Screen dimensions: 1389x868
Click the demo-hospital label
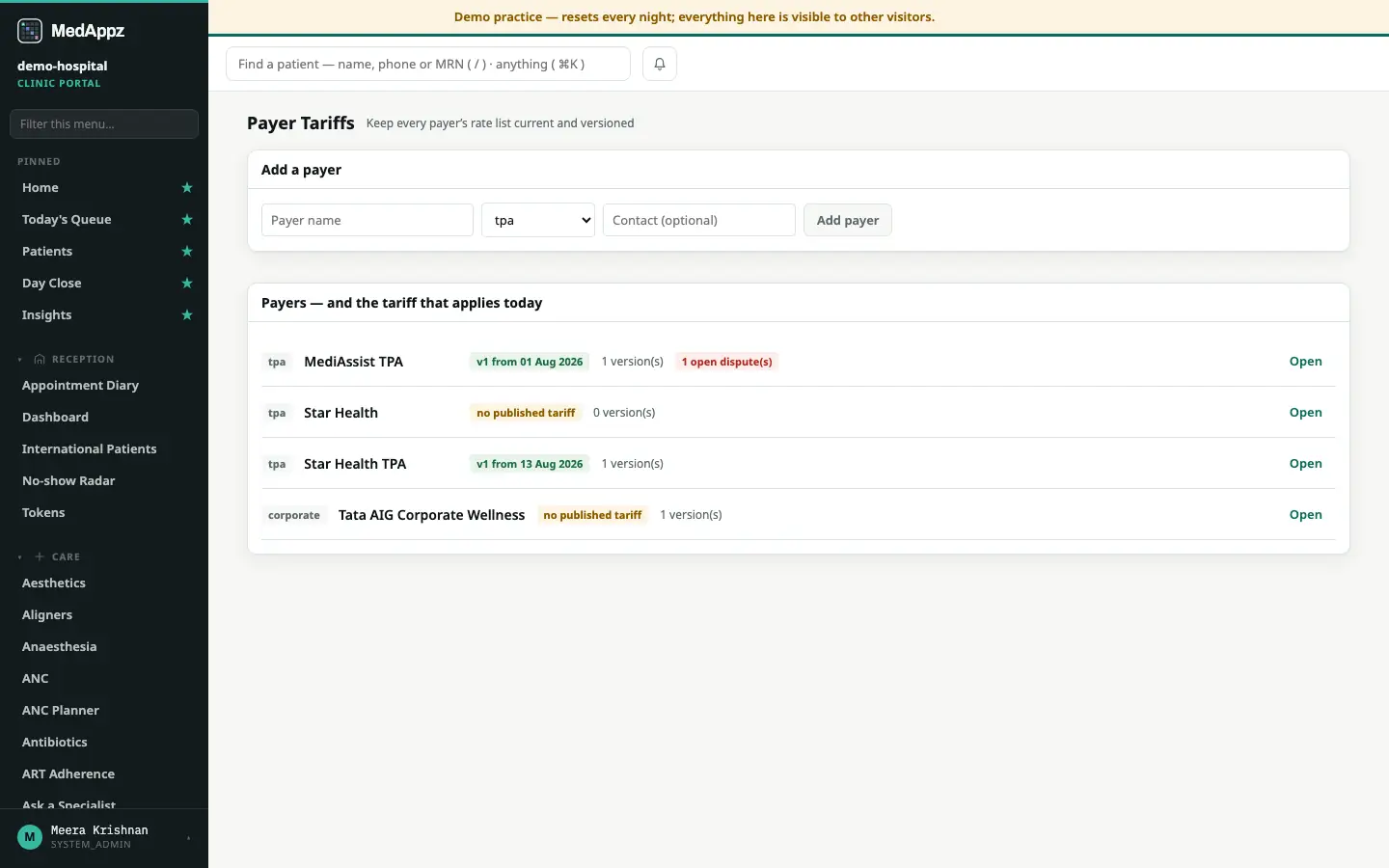point(62,66)
